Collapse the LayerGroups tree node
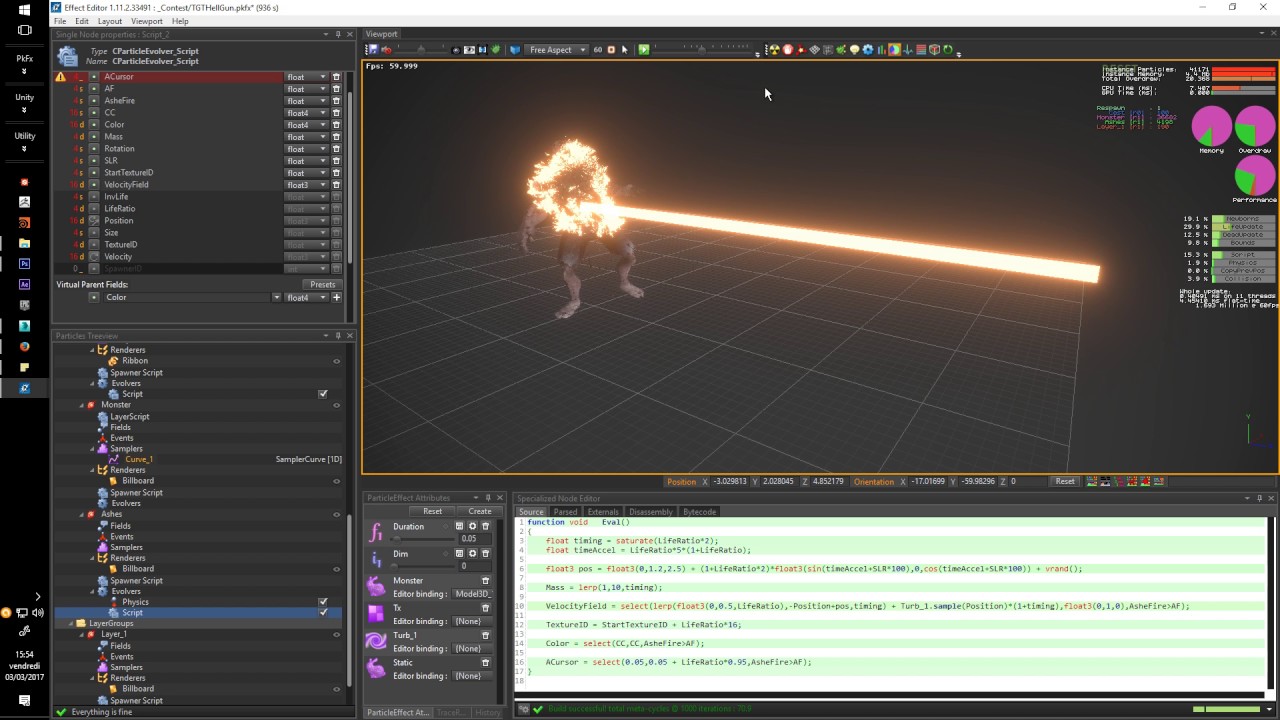 72,624
